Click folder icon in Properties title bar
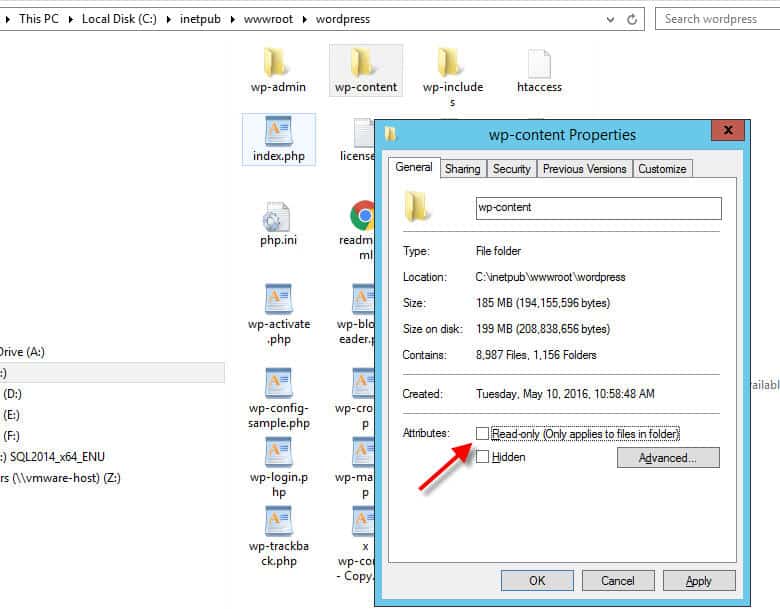Image resolution: width=780 pixels, height=609 pixels. 391,134
